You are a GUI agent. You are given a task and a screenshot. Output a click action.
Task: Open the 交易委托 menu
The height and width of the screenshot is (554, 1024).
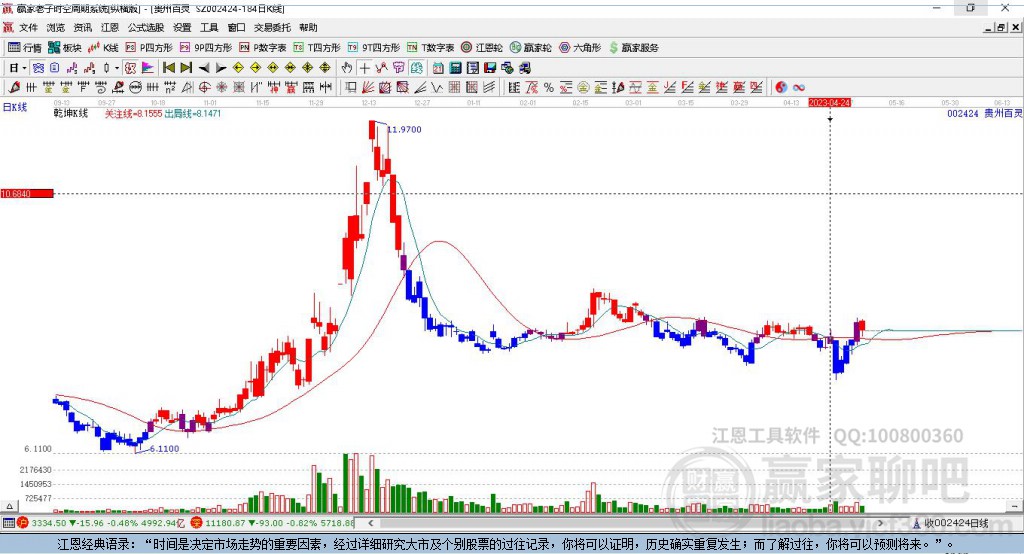(x=272, y=27)
